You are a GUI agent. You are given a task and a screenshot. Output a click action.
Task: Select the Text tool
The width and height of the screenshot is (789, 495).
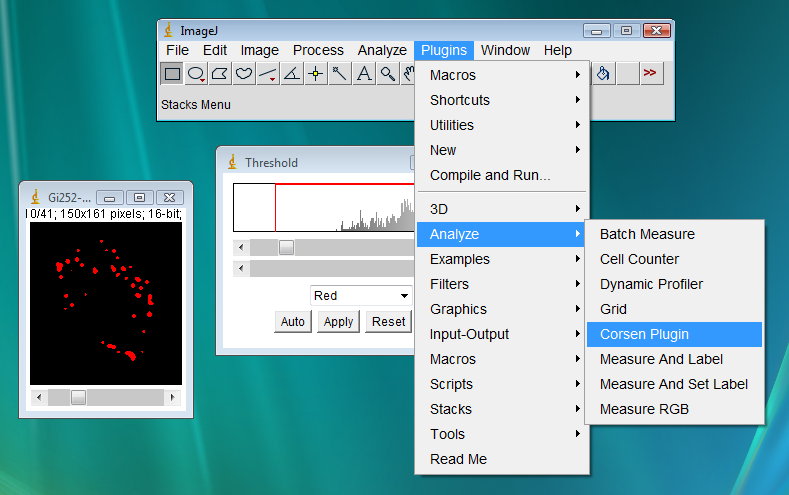364,74
